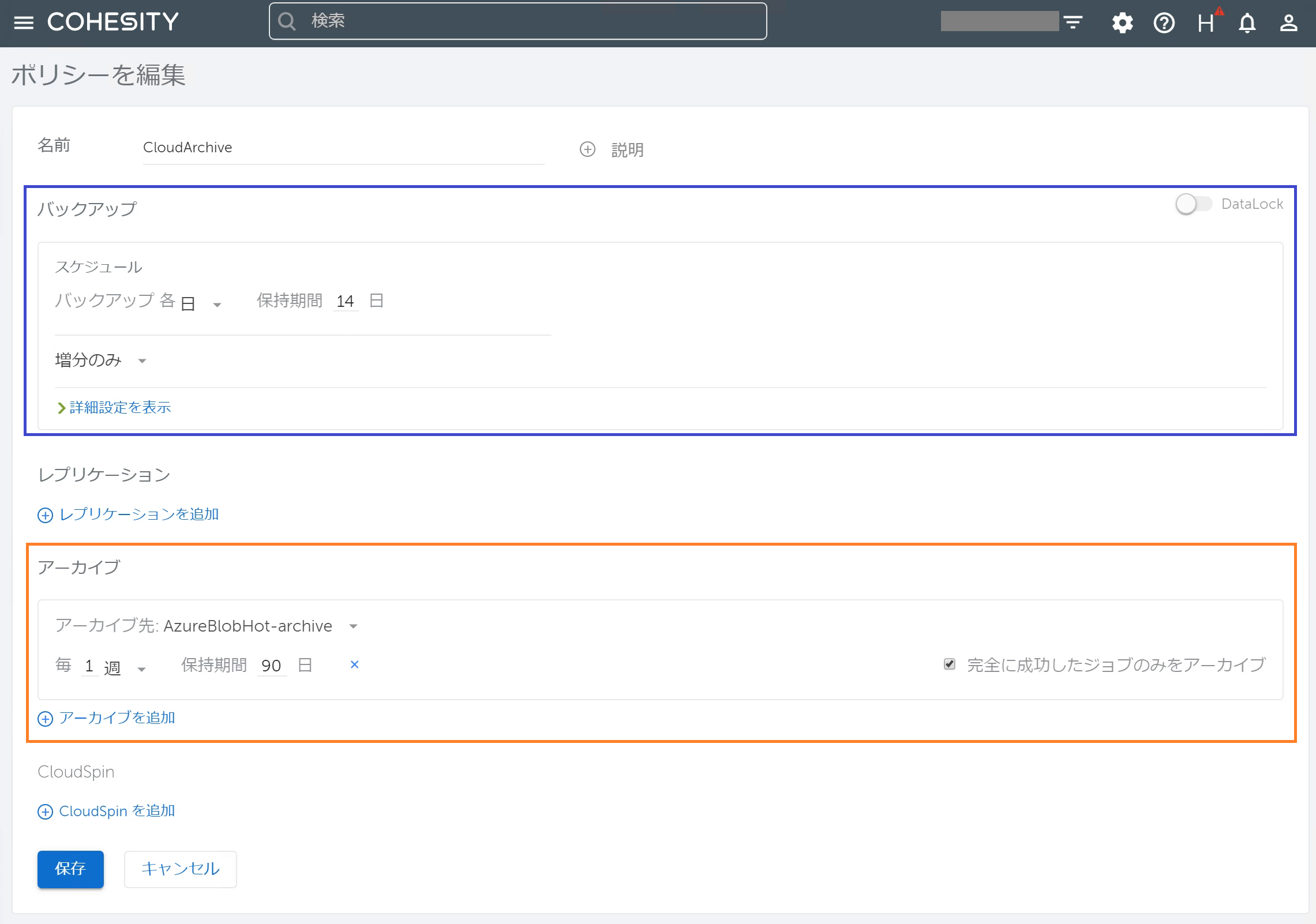Open the settings gear menu
This screenshot has height=924, width=1316.
click(x=1122, y=23)
